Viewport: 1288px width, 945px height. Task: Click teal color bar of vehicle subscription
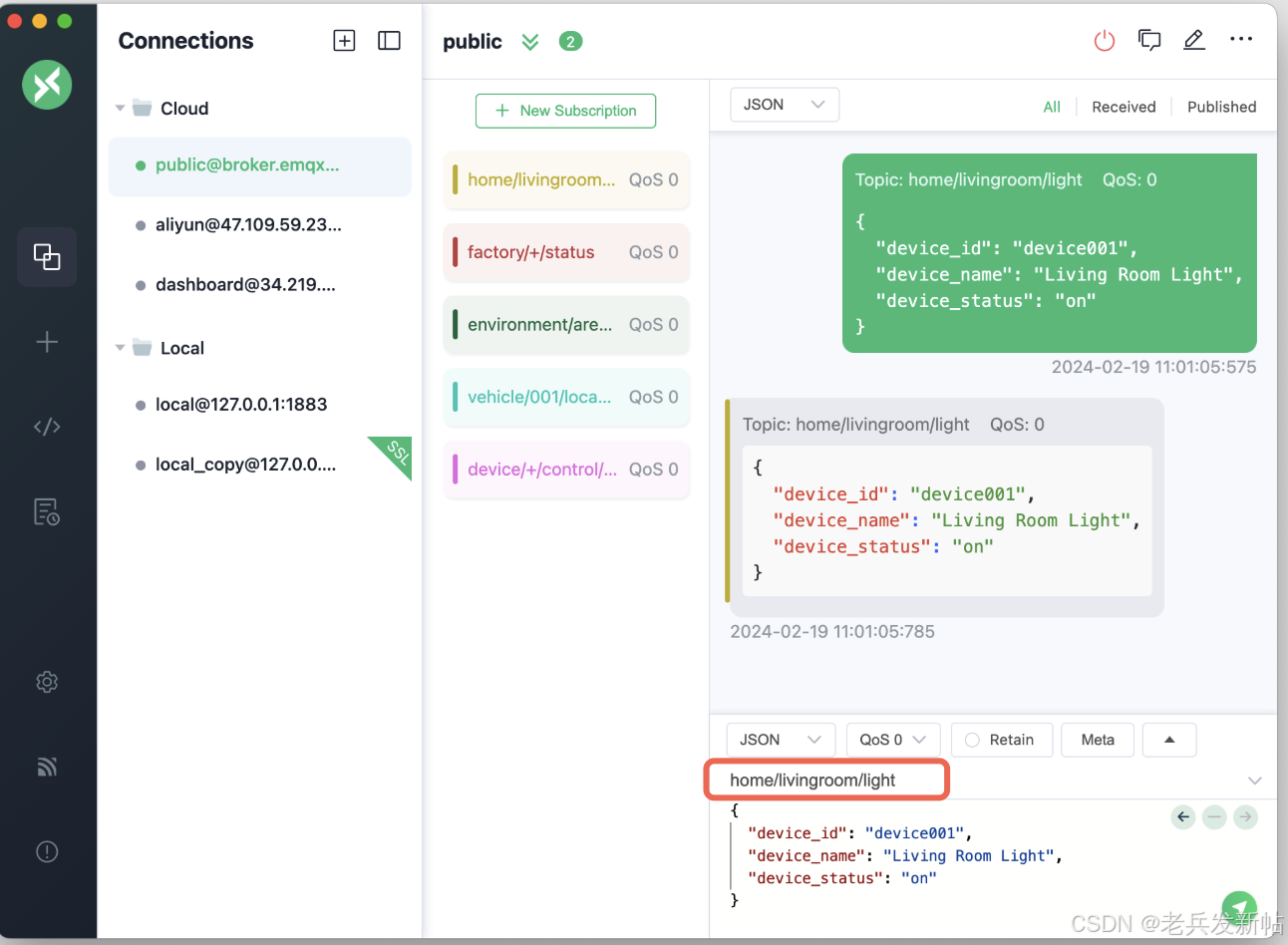tap(455, 397)
